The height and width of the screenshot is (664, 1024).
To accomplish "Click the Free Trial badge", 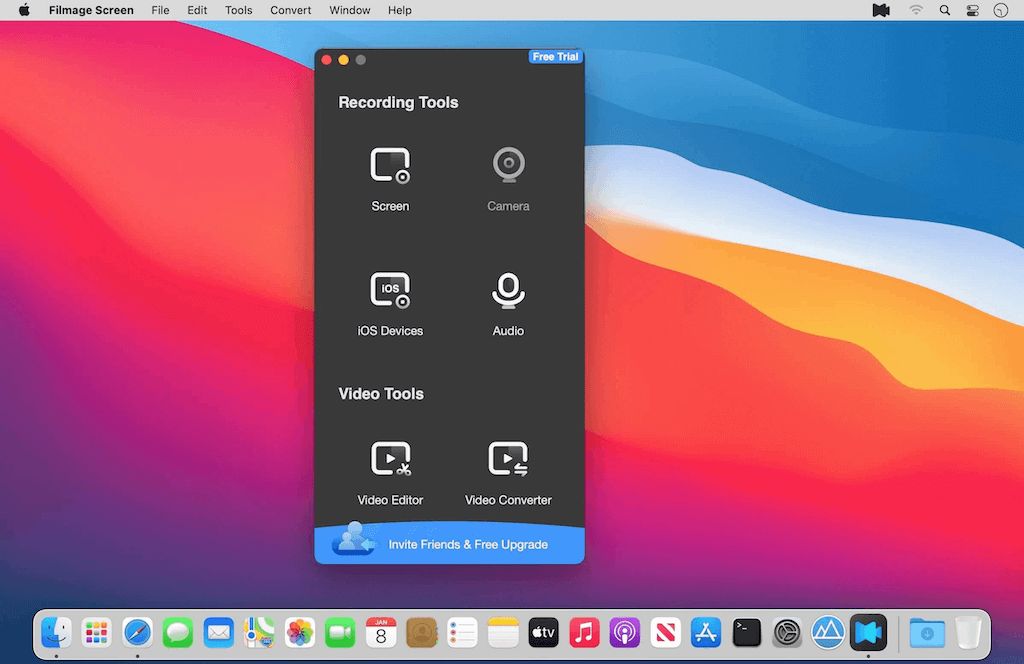I will coord(555,57).
